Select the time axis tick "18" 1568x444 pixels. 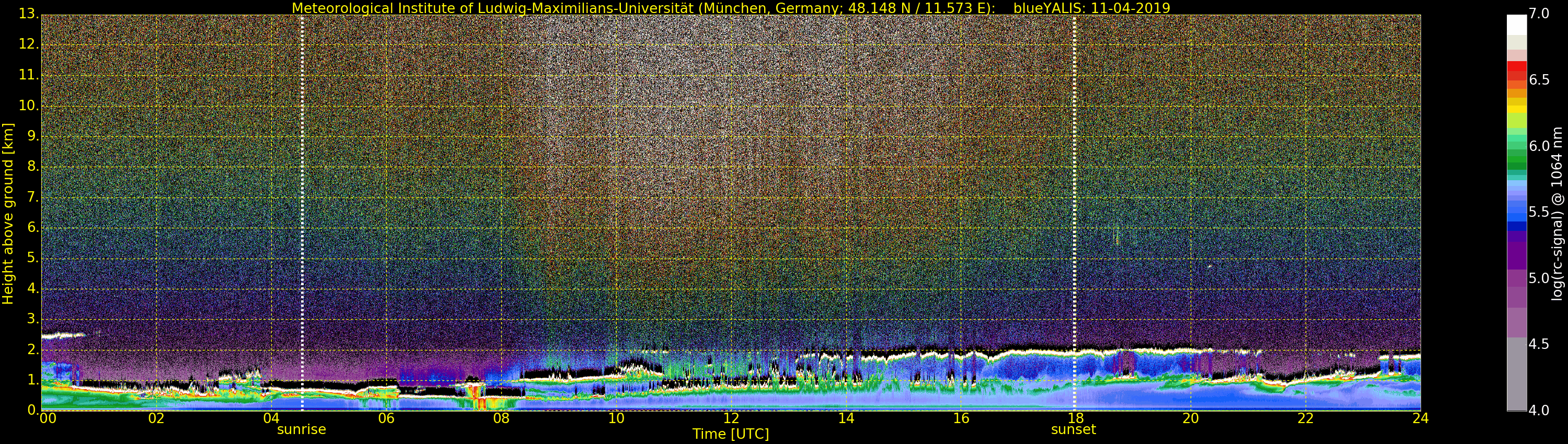1076,418
